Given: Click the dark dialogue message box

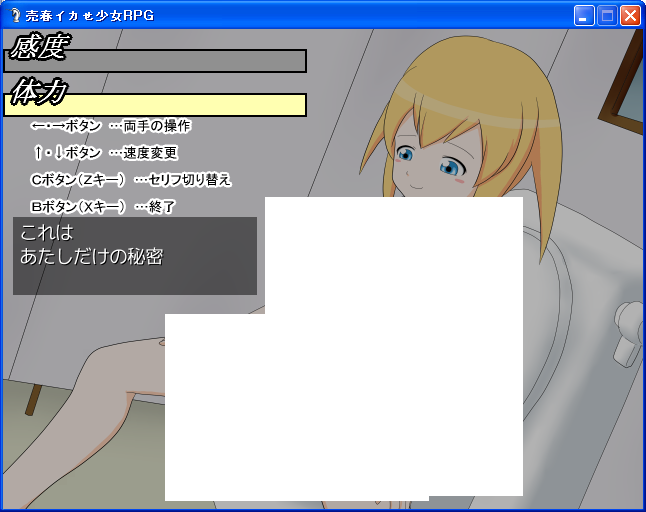Looking at the screenshot, I should [x=135, y=256].
